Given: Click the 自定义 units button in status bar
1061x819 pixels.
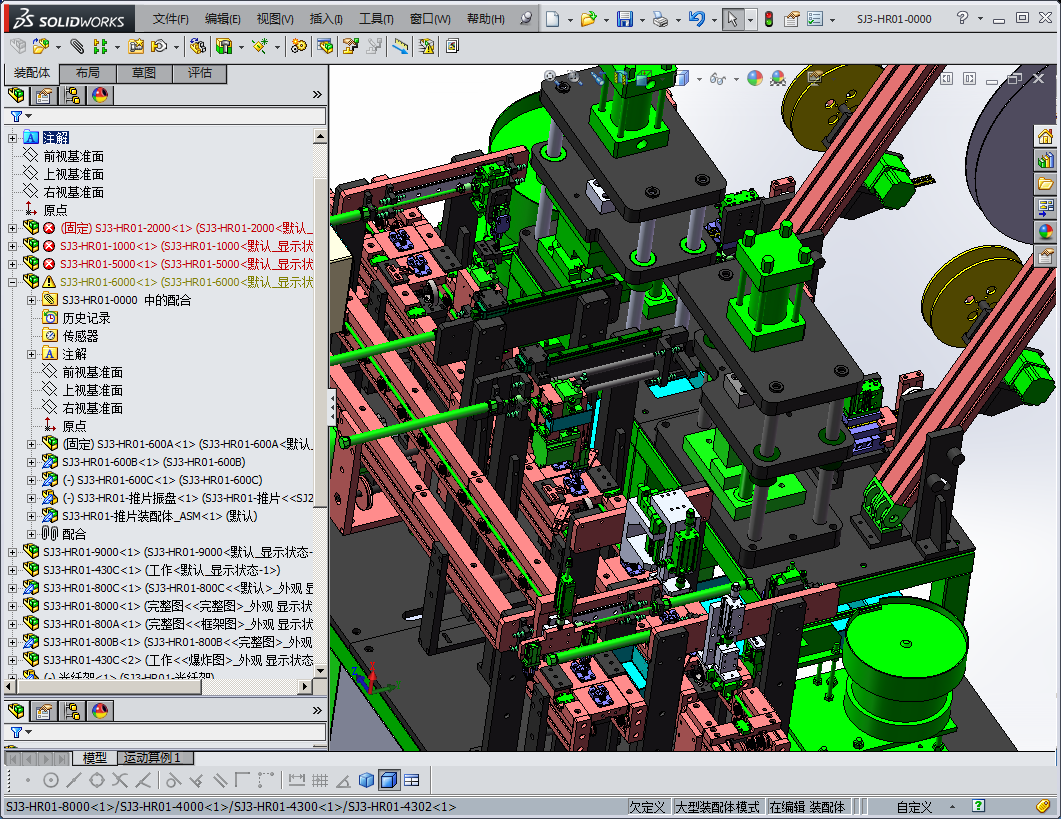Looking at the screenshot, I should (x=913, y=807).
